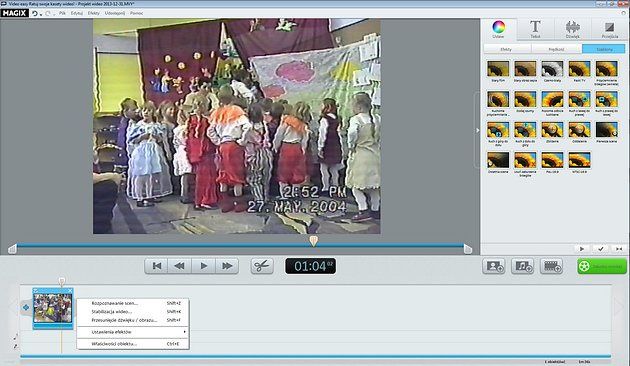Add video or photo with camera-plus button

[x=493, y=266]
